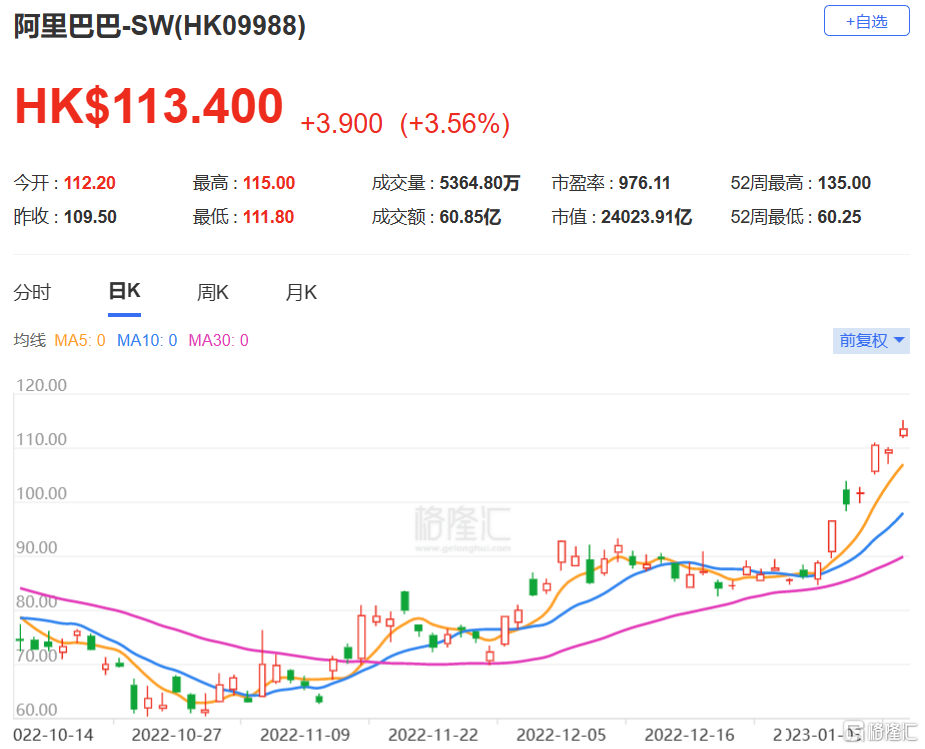Click the MA30 moving average label
The image size is (925, 749).
click(x=218, y=340)
